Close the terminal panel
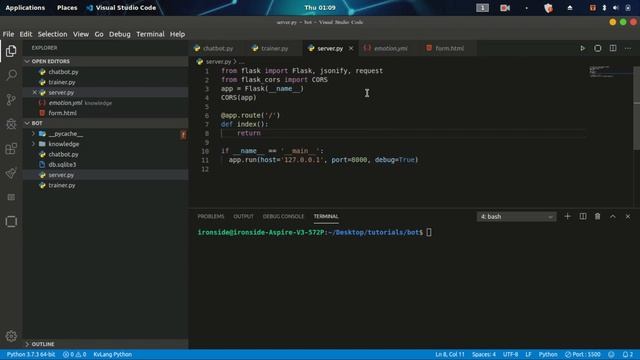This screenshot has height=360, width=640. [x=628, y=216]
